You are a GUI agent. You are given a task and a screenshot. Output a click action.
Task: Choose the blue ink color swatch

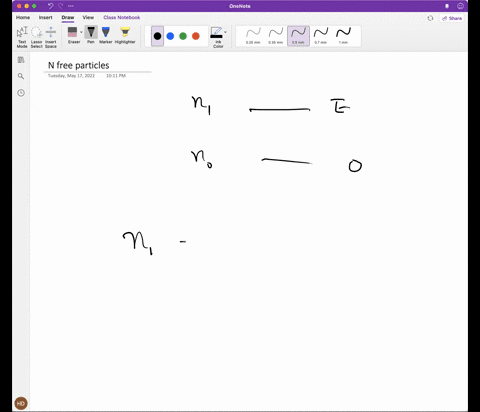click(x=170, y=36)
